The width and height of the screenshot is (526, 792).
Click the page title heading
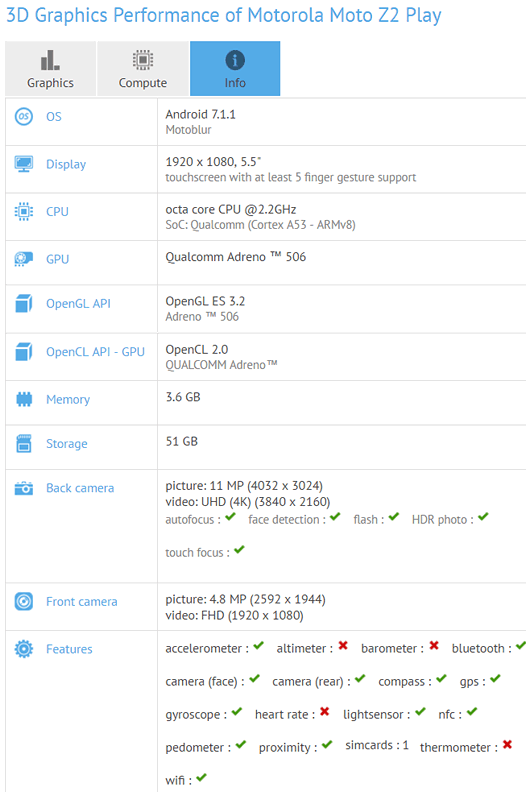[224, 15]
